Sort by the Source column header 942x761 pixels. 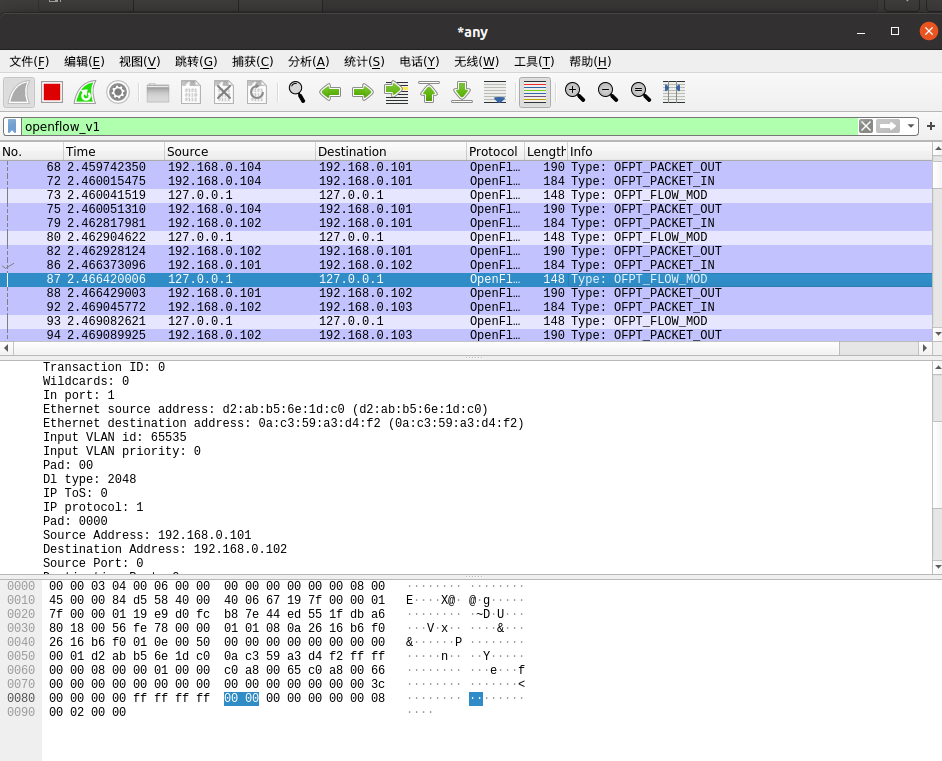pos(240,151)
